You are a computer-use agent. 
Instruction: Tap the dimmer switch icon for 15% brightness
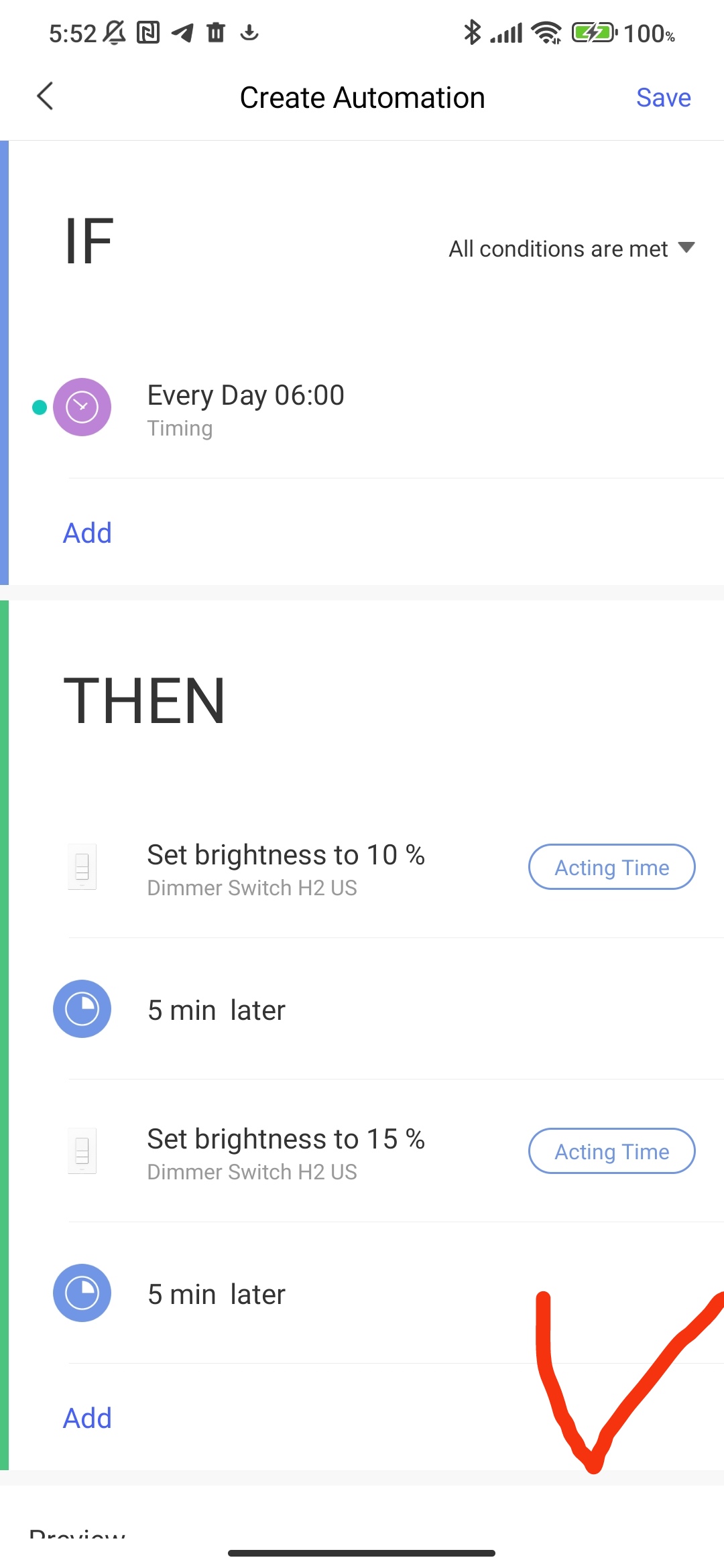click(x=82, y=1151)
